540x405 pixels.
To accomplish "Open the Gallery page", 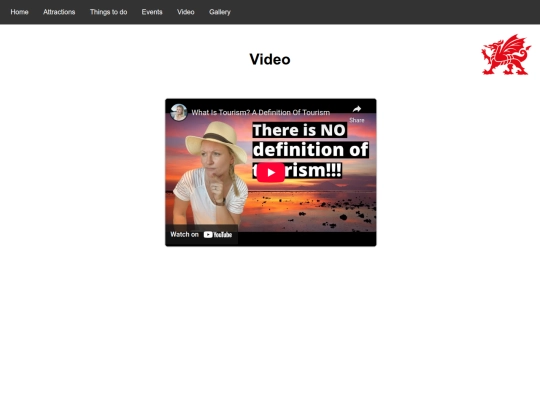I will [x=220, y=12].
